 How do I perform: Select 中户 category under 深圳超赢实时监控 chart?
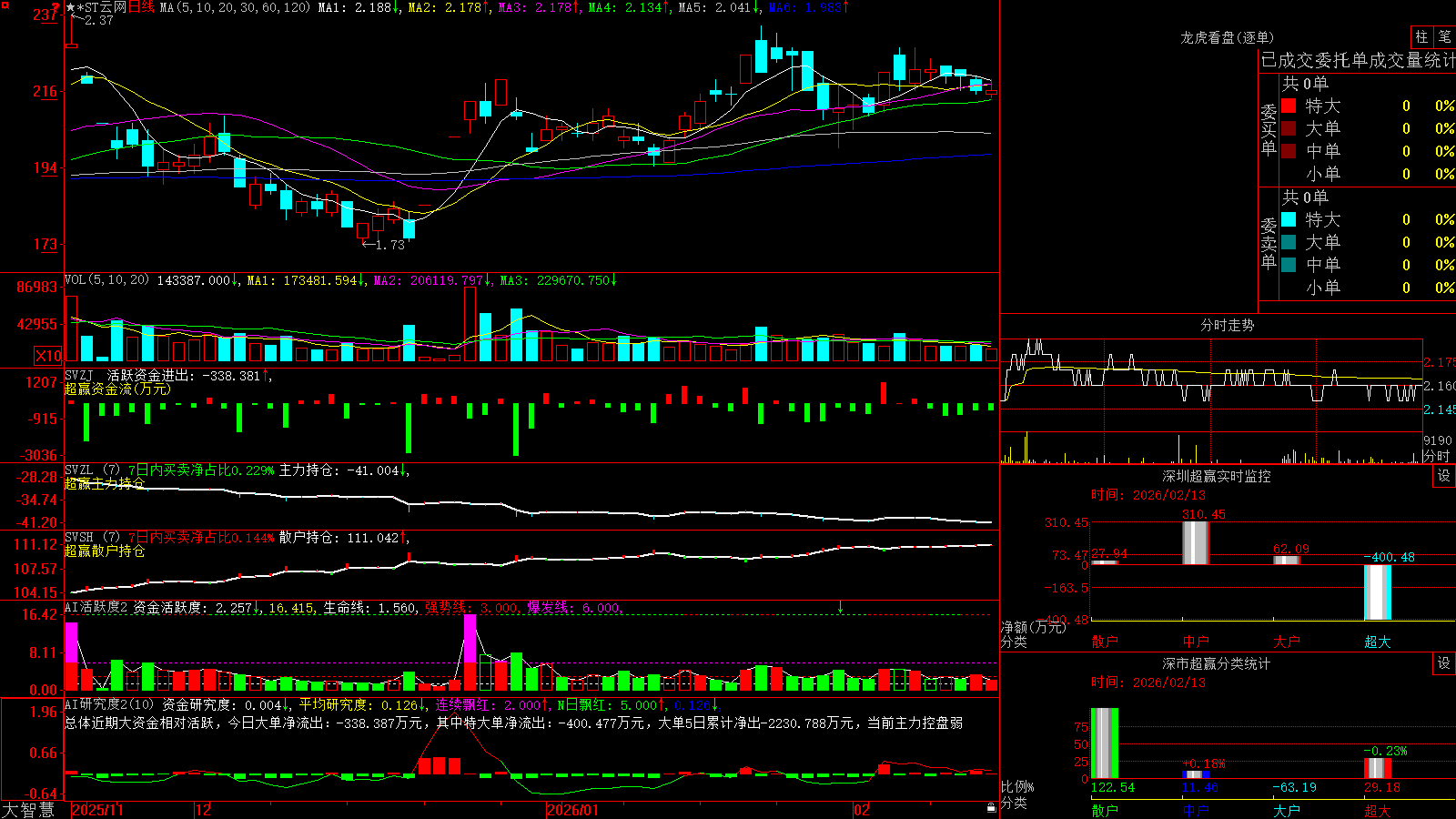(x=1196, y=642)
